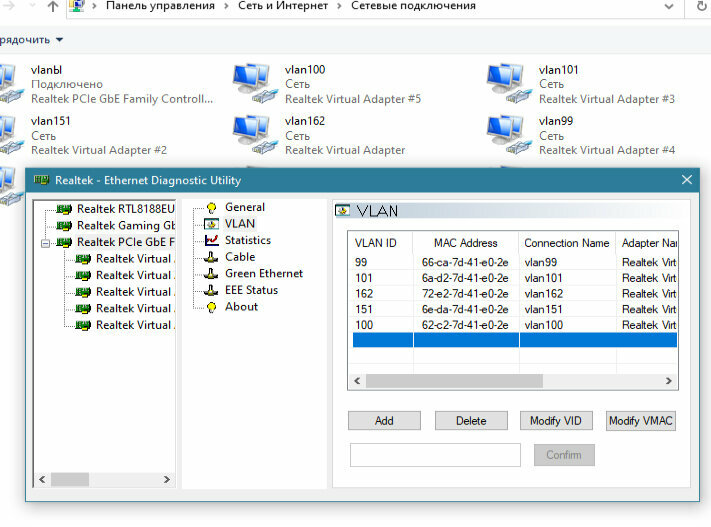Viewport: 711px width, 527px height.
Task: Click MAC address 72-e2-7d-41-e0-2e
Action: 465,293
